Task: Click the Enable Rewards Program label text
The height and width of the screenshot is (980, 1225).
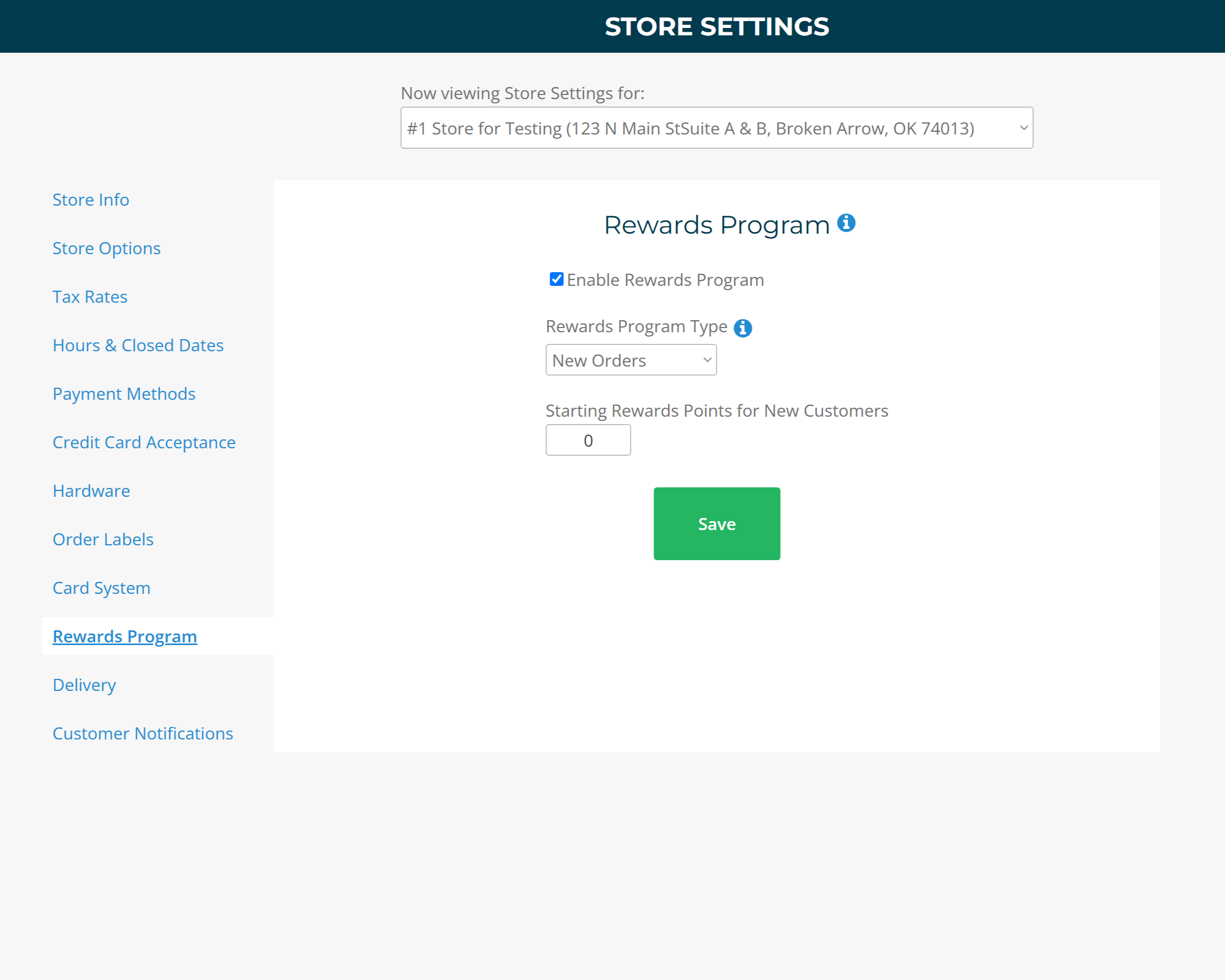Action: coord(665,280)
